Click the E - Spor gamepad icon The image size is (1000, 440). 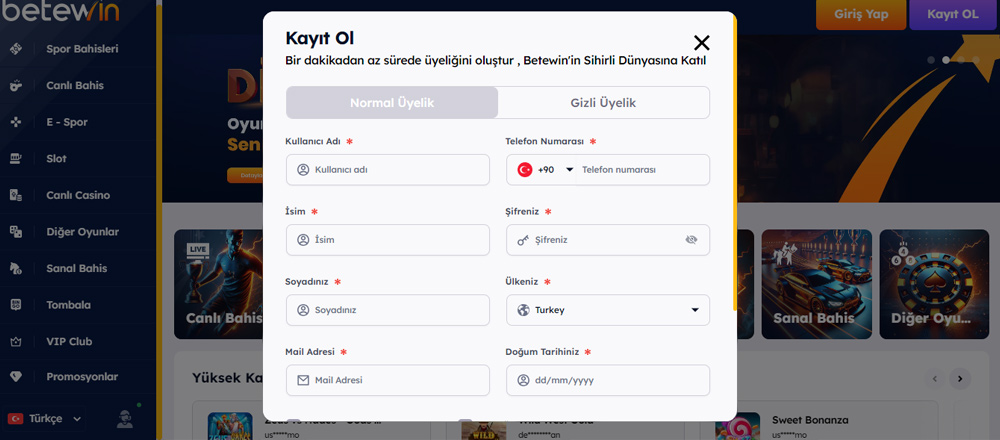coord(16,122)
